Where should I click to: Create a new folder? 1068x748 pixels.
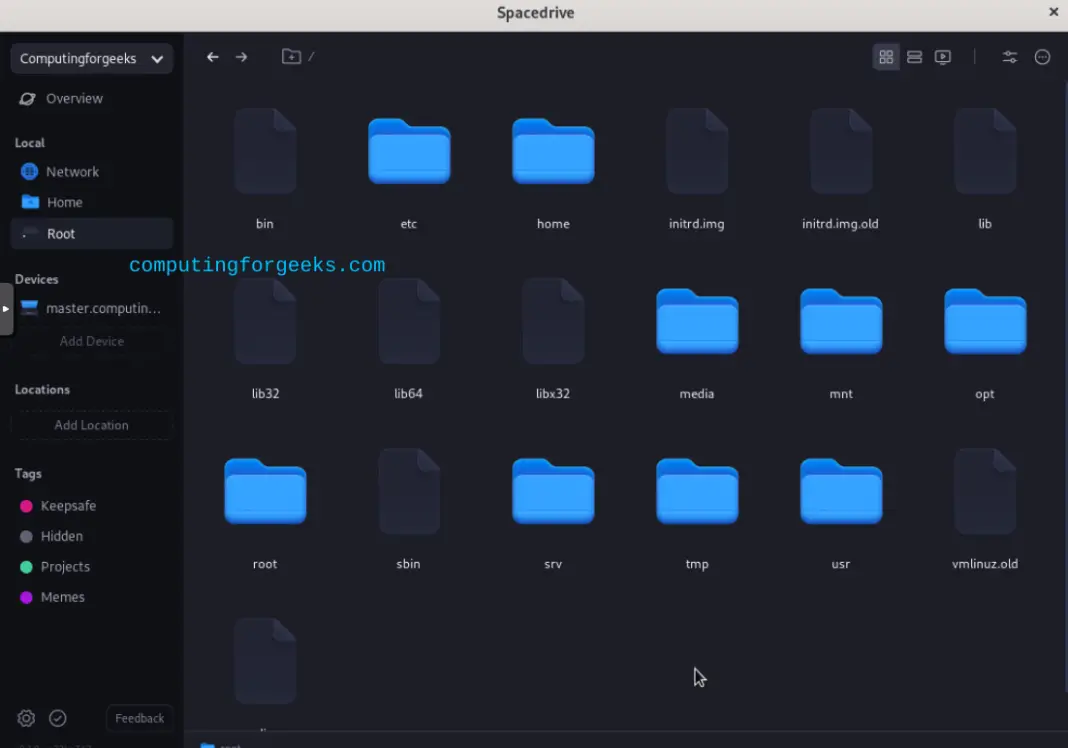point(292,57)
